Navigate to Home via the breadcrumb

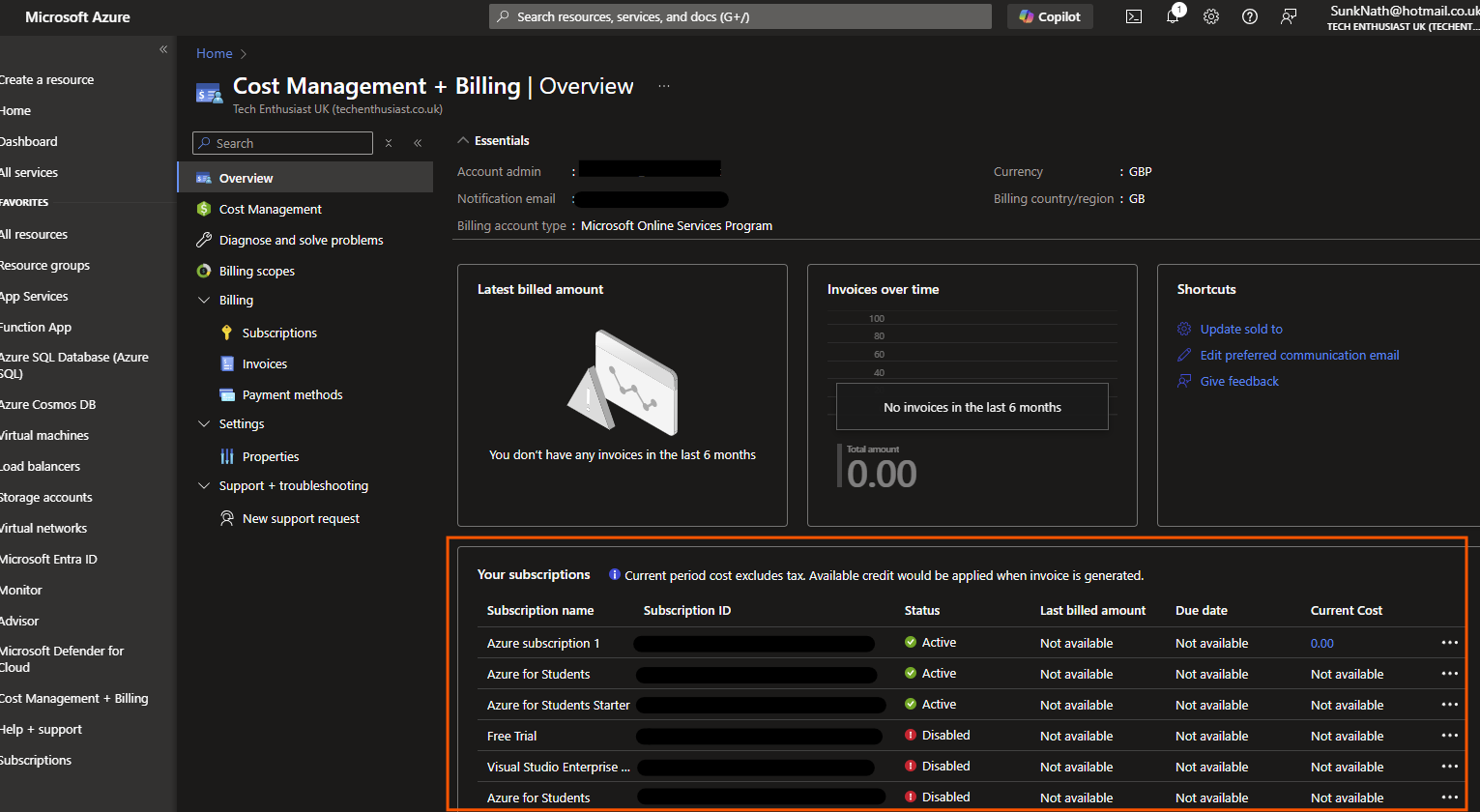pos(214,53)
